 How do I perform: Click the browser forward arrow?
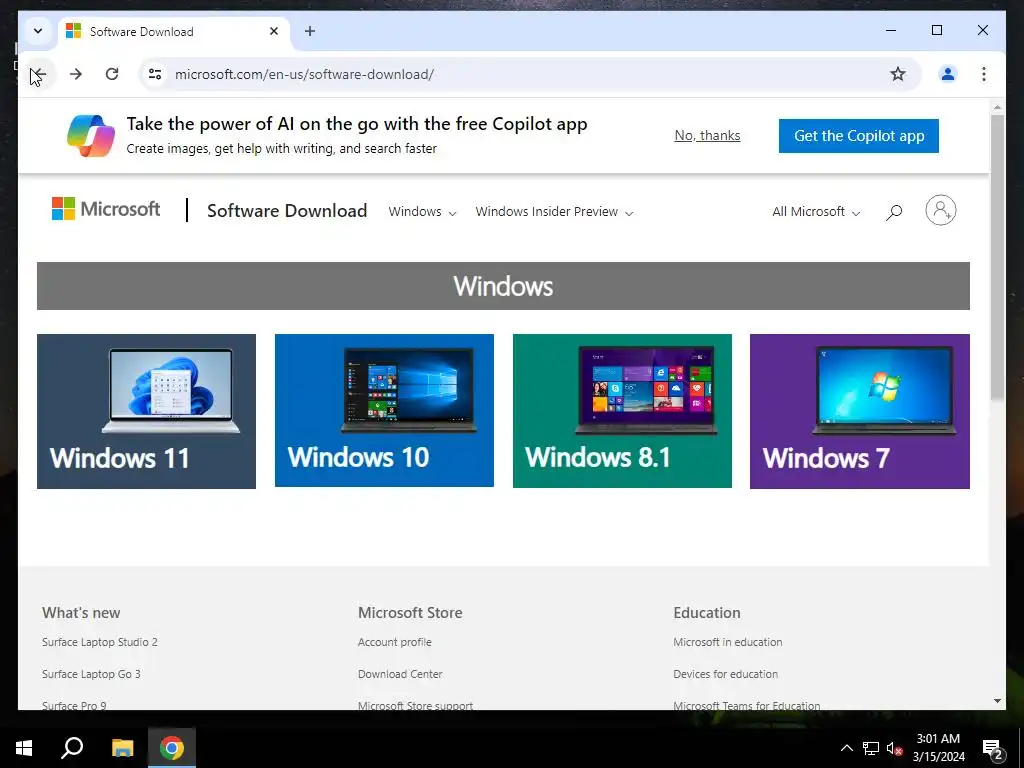(x=76, y=74)
